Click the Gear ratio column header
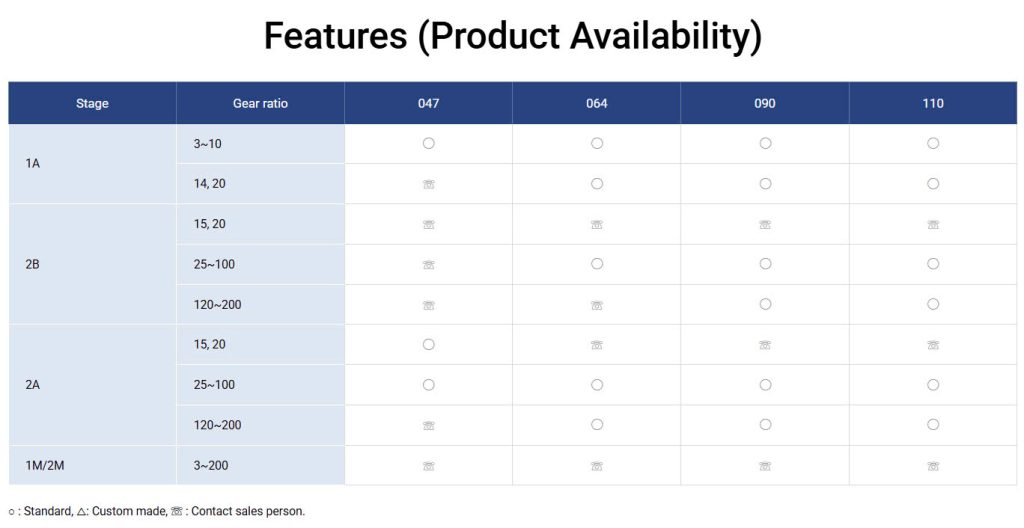 pyautogui.click(x=260, y=103)
